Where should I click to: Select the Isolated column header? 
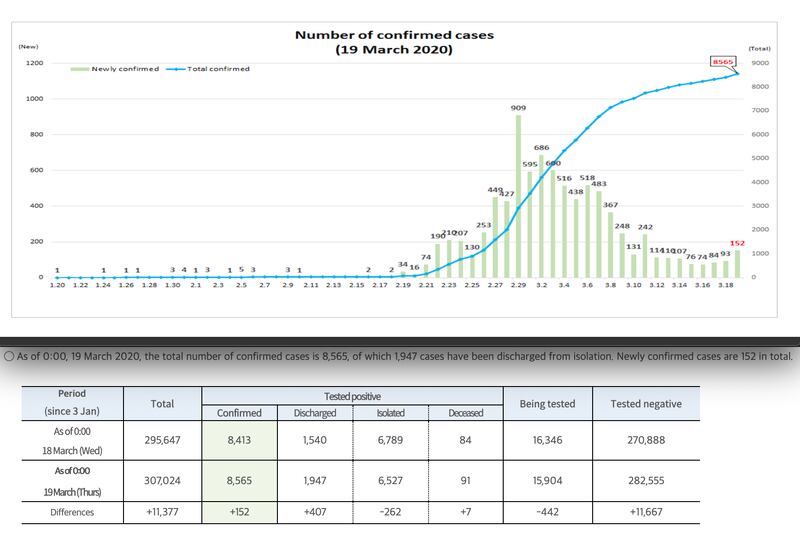[389, 413]
